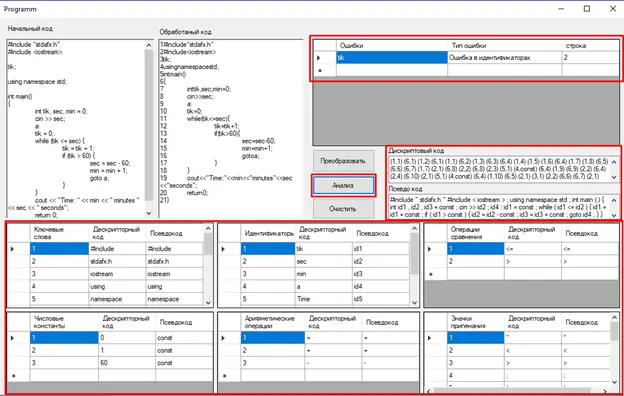Click the Ключевые слова column header
The width and height of the screenshot is (624, 396).
(59, 233)
